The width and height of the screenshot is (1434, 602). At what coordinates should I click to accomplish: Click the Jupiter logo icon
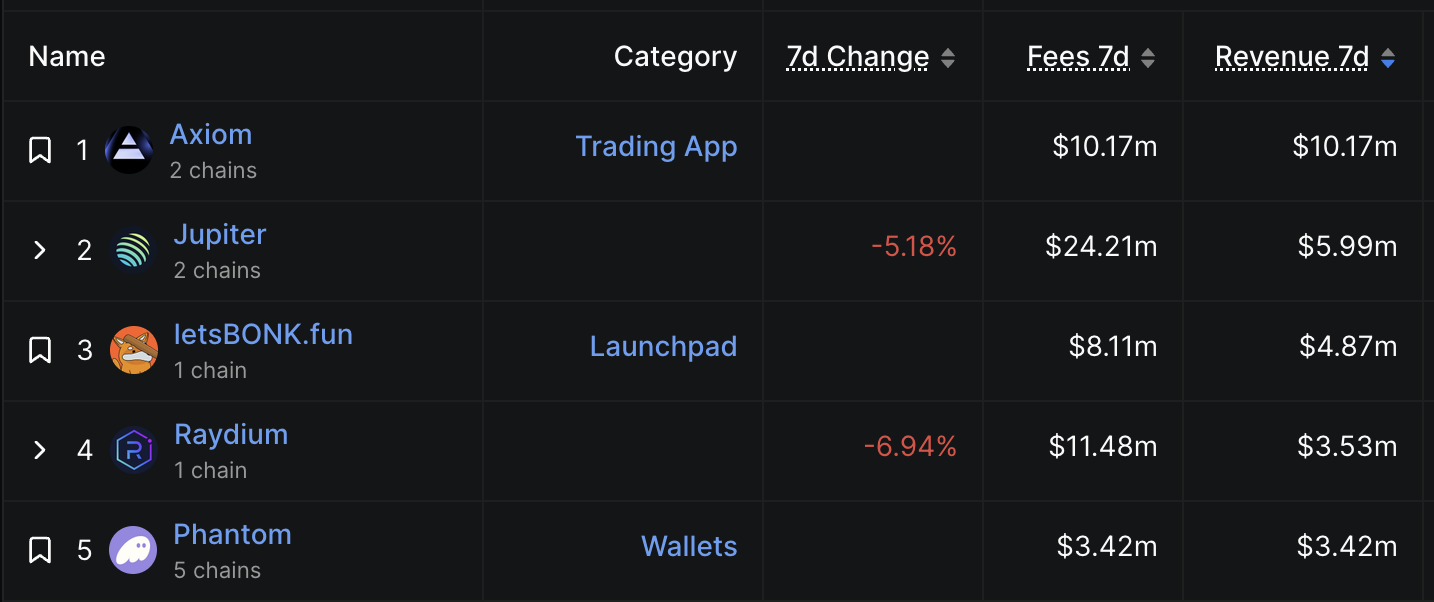coord(133,250)
